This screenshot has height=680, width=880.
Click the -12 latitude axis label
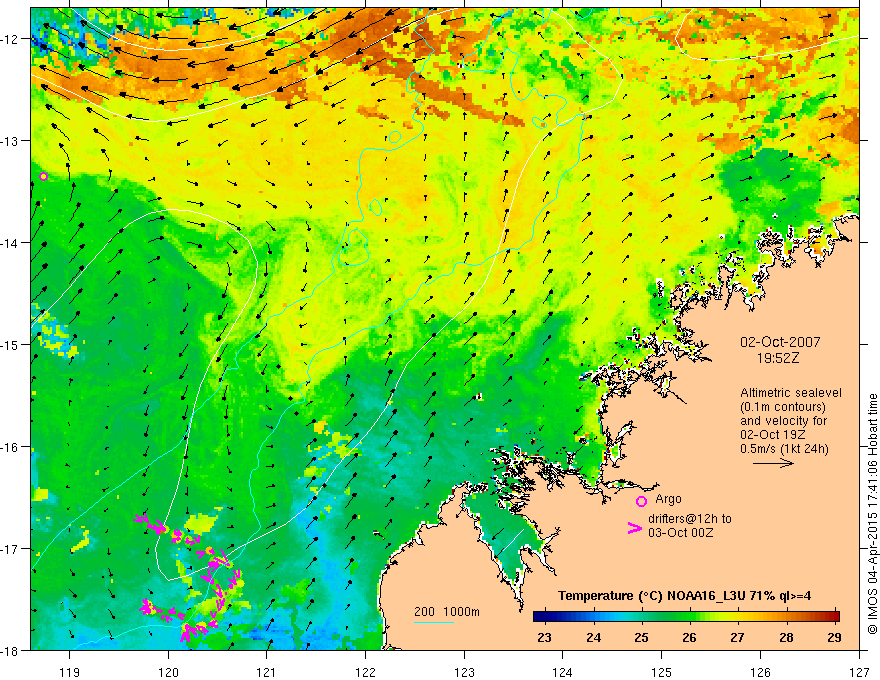[11, 39]
